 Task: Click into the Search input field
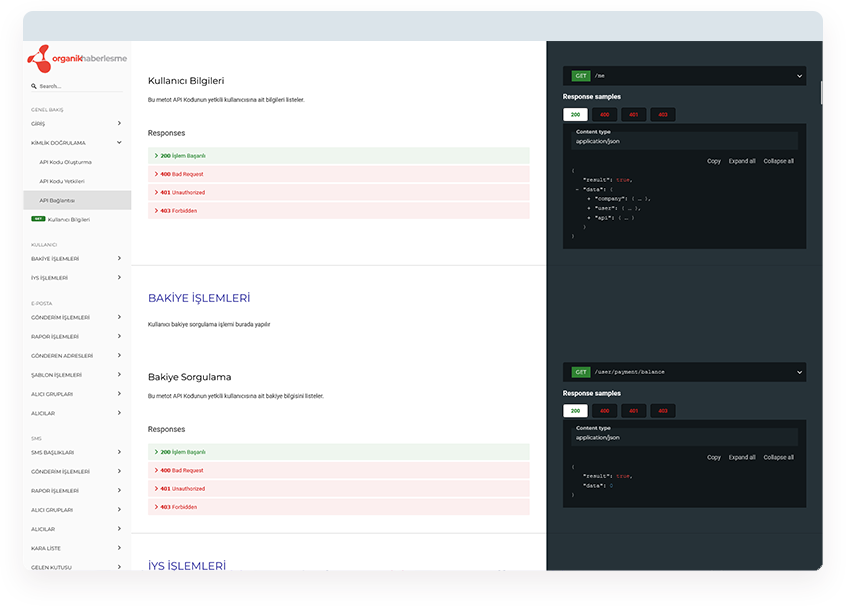(80, 87)
